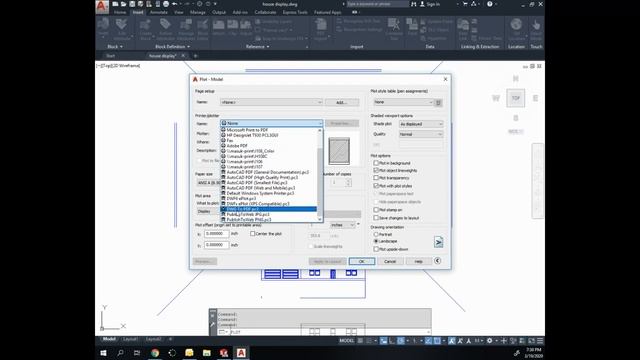Open the Quality dropdown
640x360 pixels.
tap(421, 134)
